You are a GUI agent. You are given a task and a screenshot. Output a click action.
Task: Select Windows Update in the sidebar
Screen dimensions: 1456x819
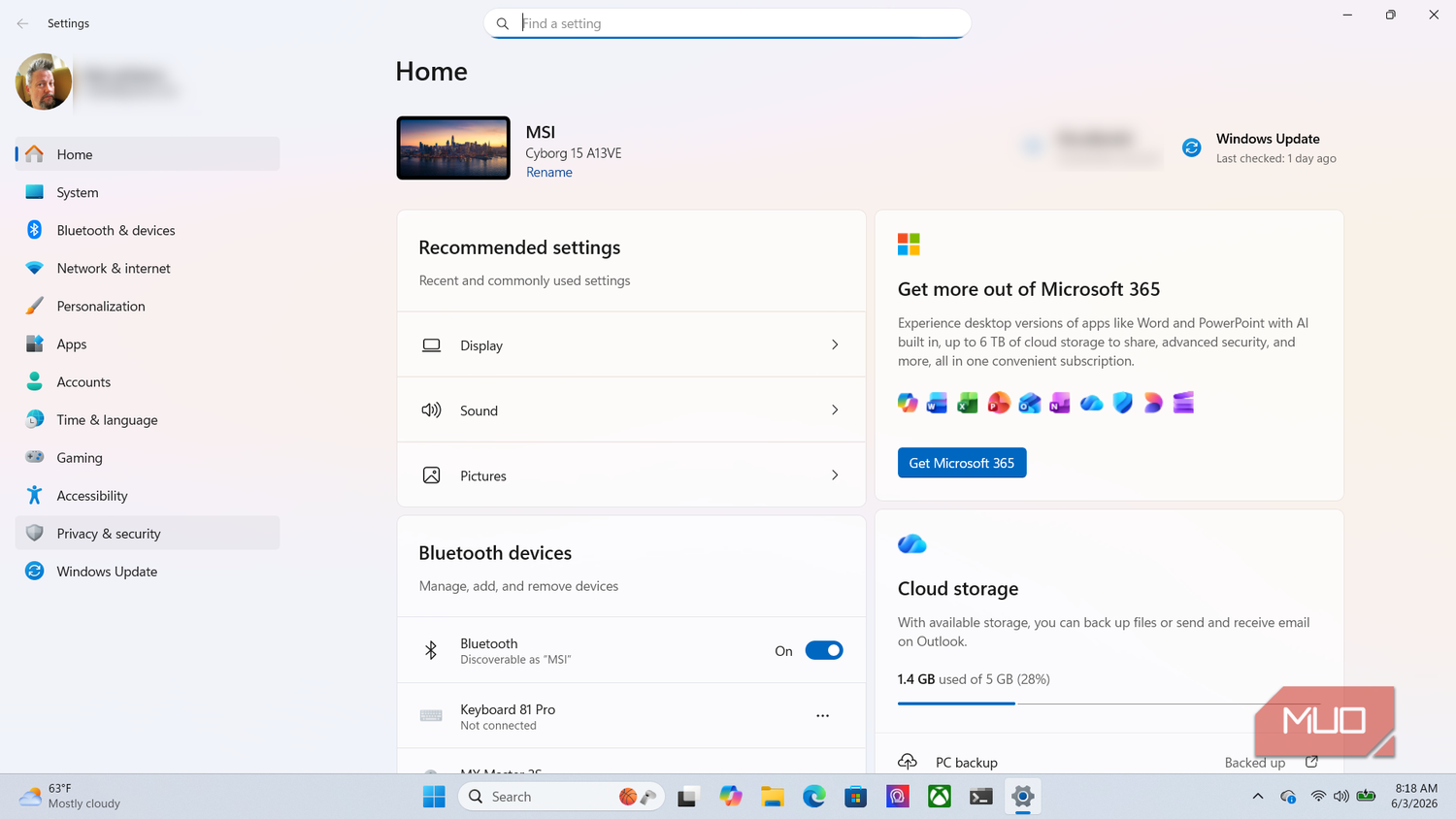(x=148, y=571)
